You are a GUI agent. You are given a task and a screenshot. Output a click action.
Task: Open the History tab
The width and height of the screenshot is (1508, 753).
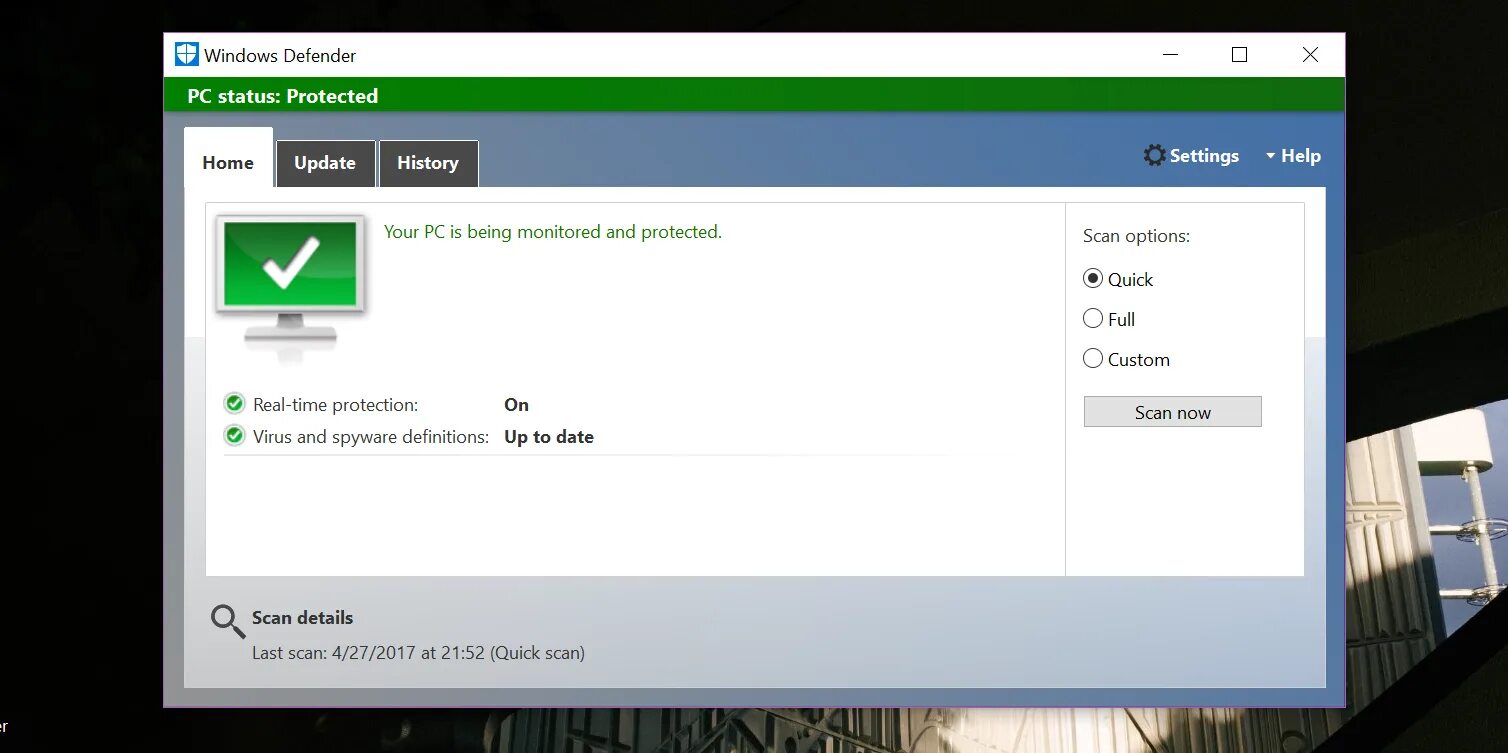pyautogui.click(x=428, y=163)
